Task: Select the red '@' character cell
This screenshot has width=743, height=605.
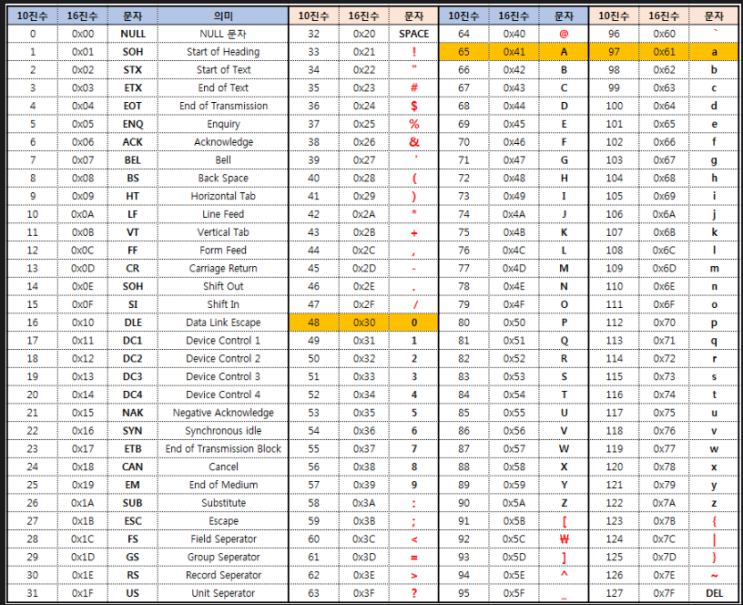Action: (564, 34)
